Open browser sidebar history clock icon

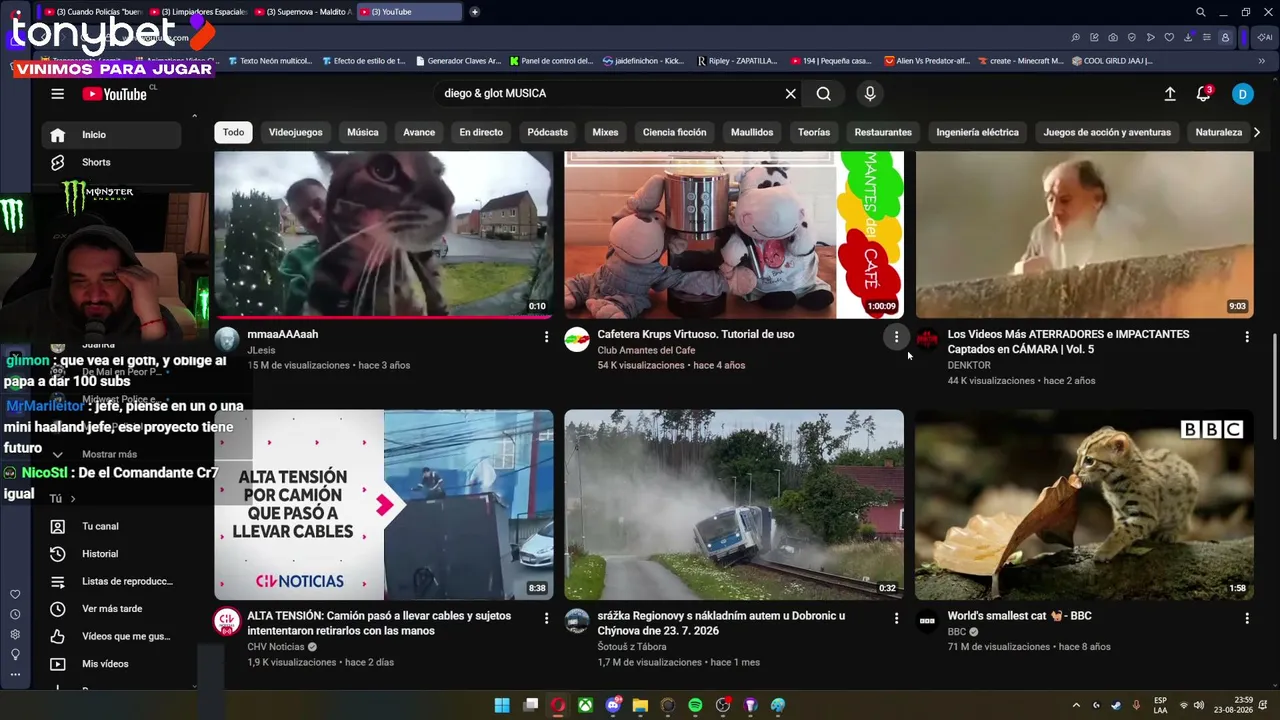[15, 615]
